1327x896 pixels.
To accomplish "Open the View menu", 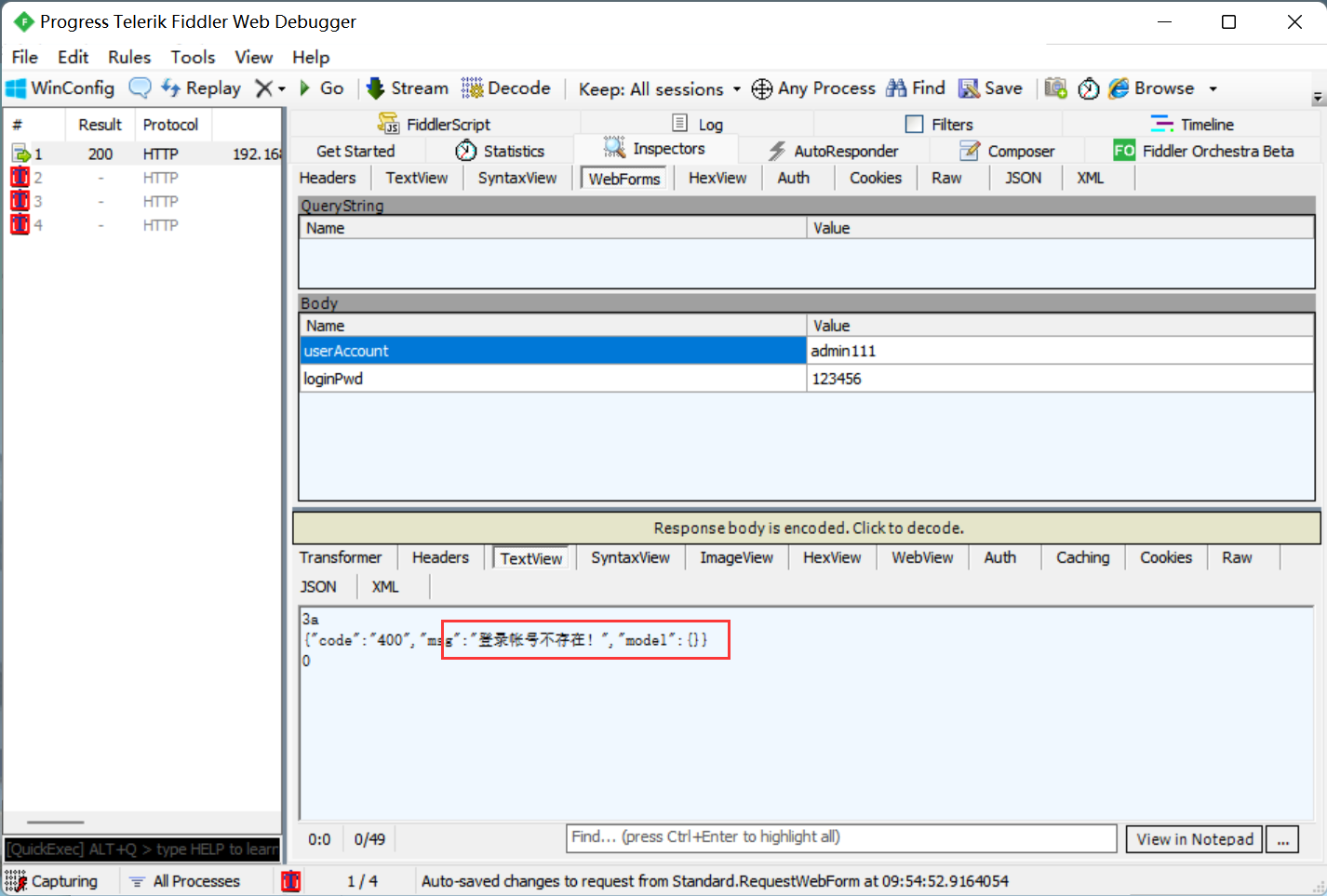I will pyautogui.click(x=253, y=57).
